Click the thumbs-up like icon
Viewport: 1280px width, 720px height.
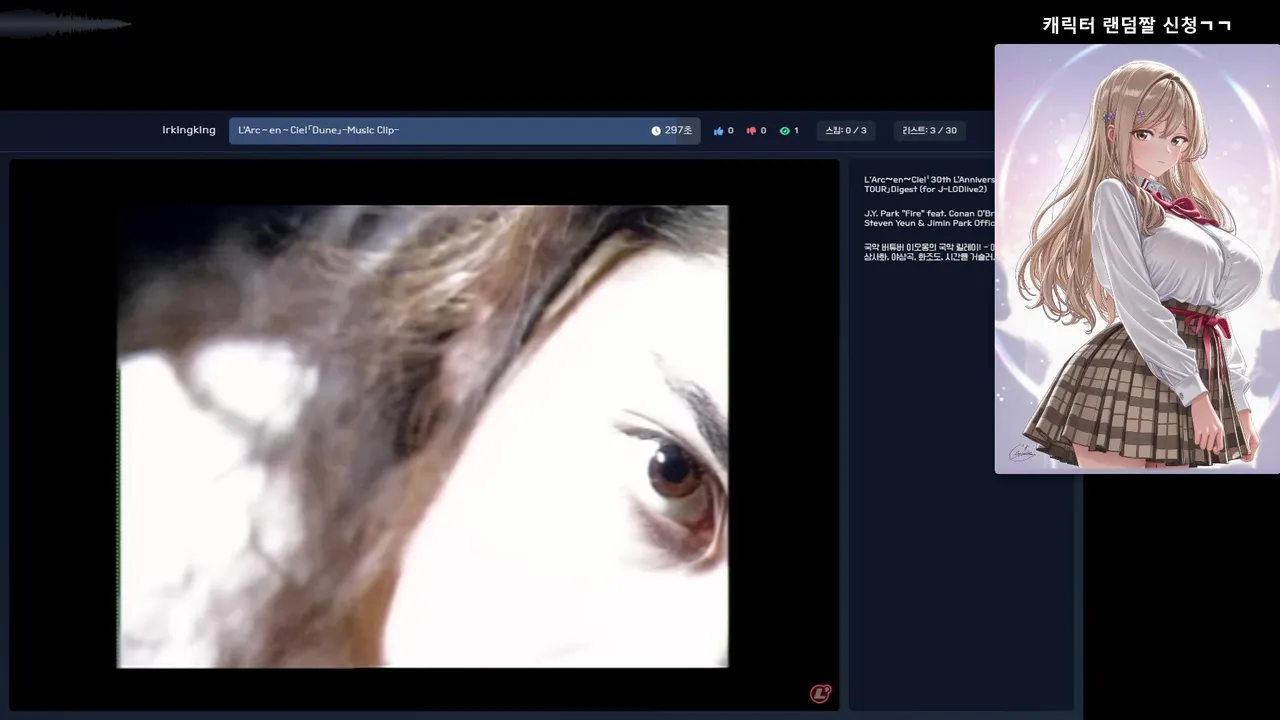719,131
